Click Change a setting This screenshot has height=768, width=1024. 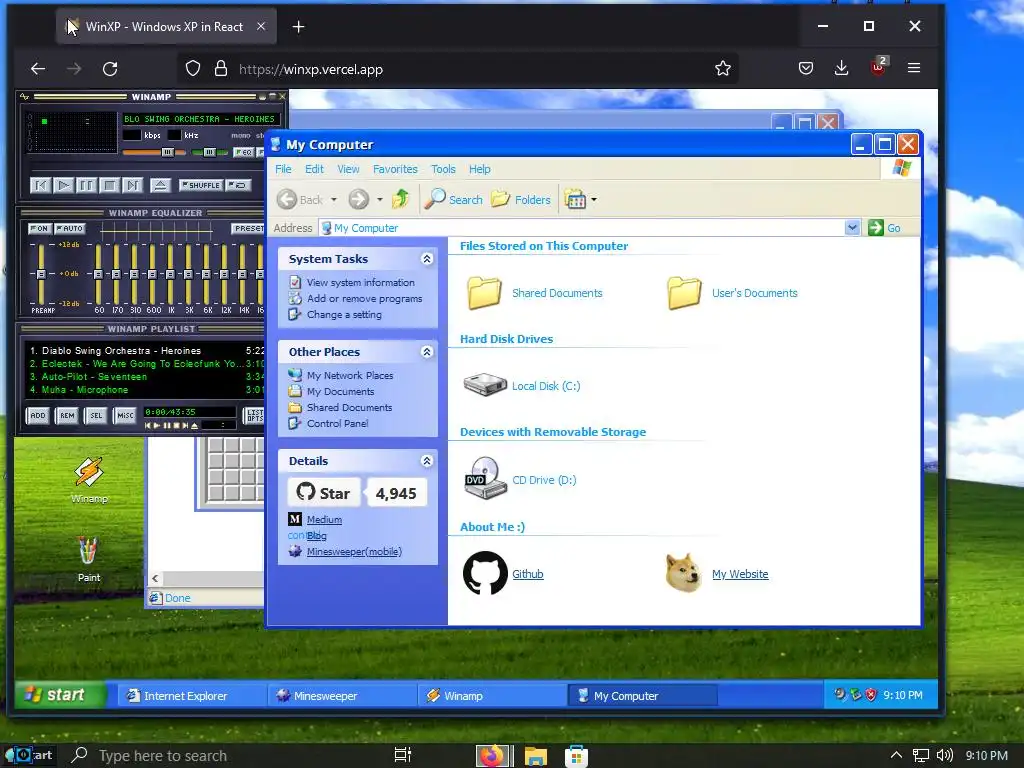344,314
